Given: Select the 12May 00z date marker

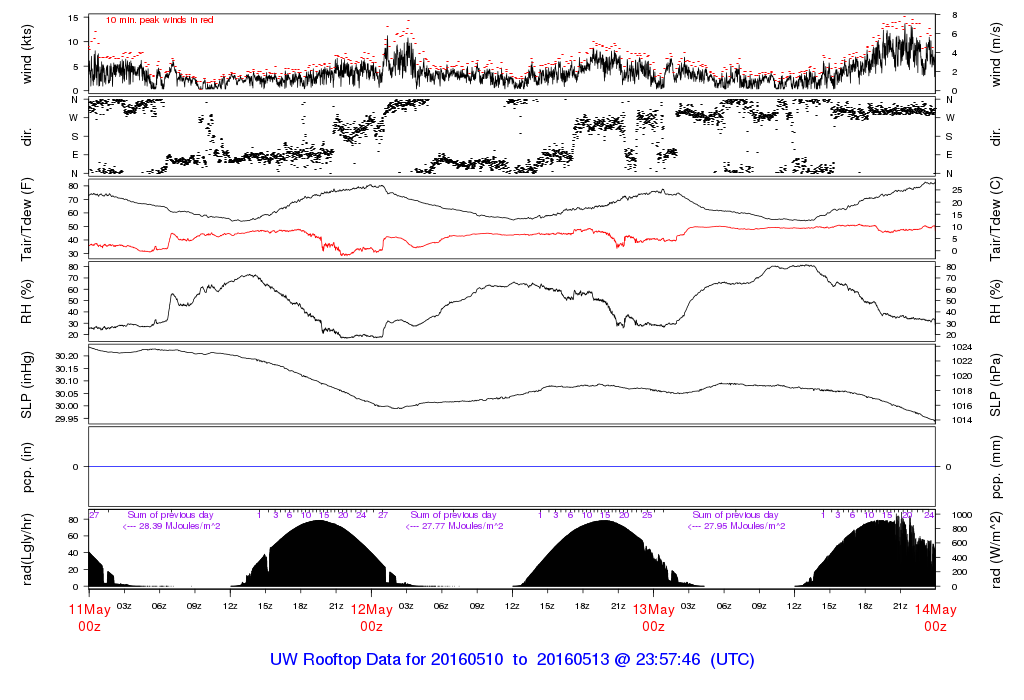Looking at the screenshot, I should [x=371, y=618].
